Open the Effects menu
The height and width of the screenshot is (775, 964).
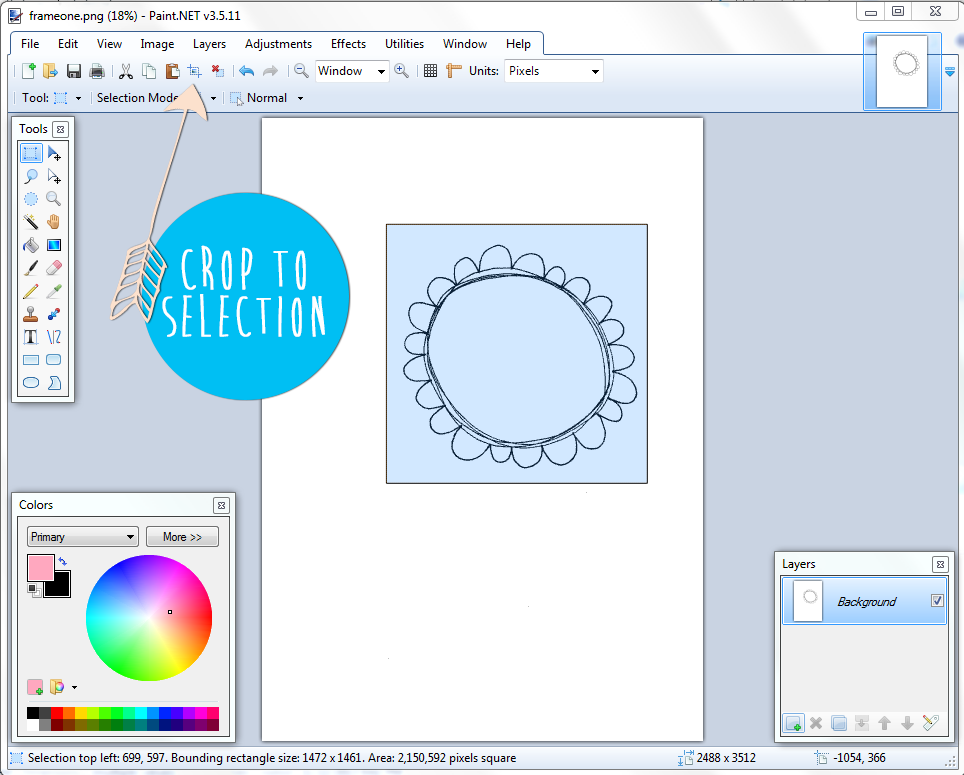click(x=348, y=44)
